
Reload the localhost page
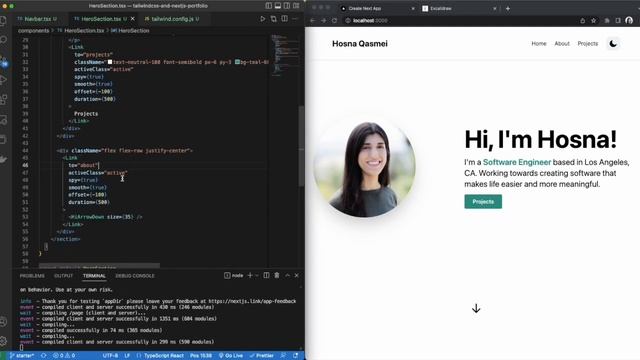[334, 20]
